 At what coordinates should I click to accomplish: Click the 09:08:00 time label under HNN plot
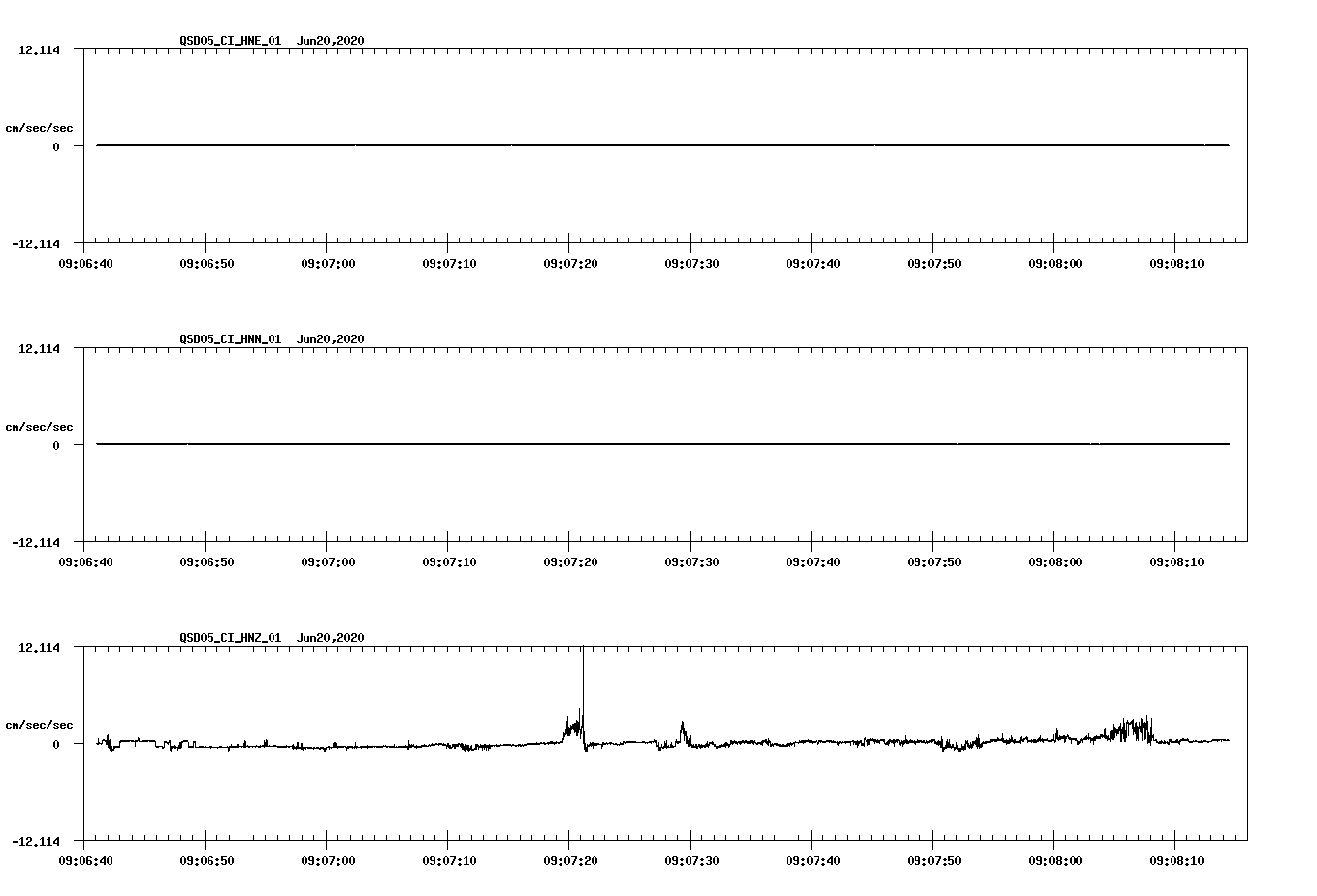click(1055, 562)
